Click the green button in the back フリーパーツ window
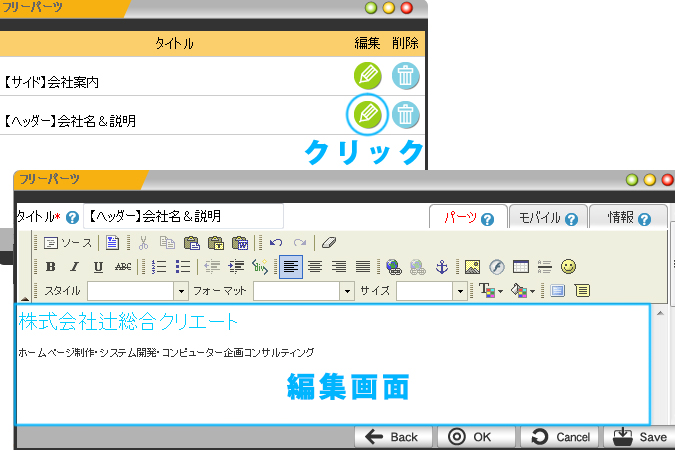The height and width of the screenshot is (450, 675). coord(371,8)
